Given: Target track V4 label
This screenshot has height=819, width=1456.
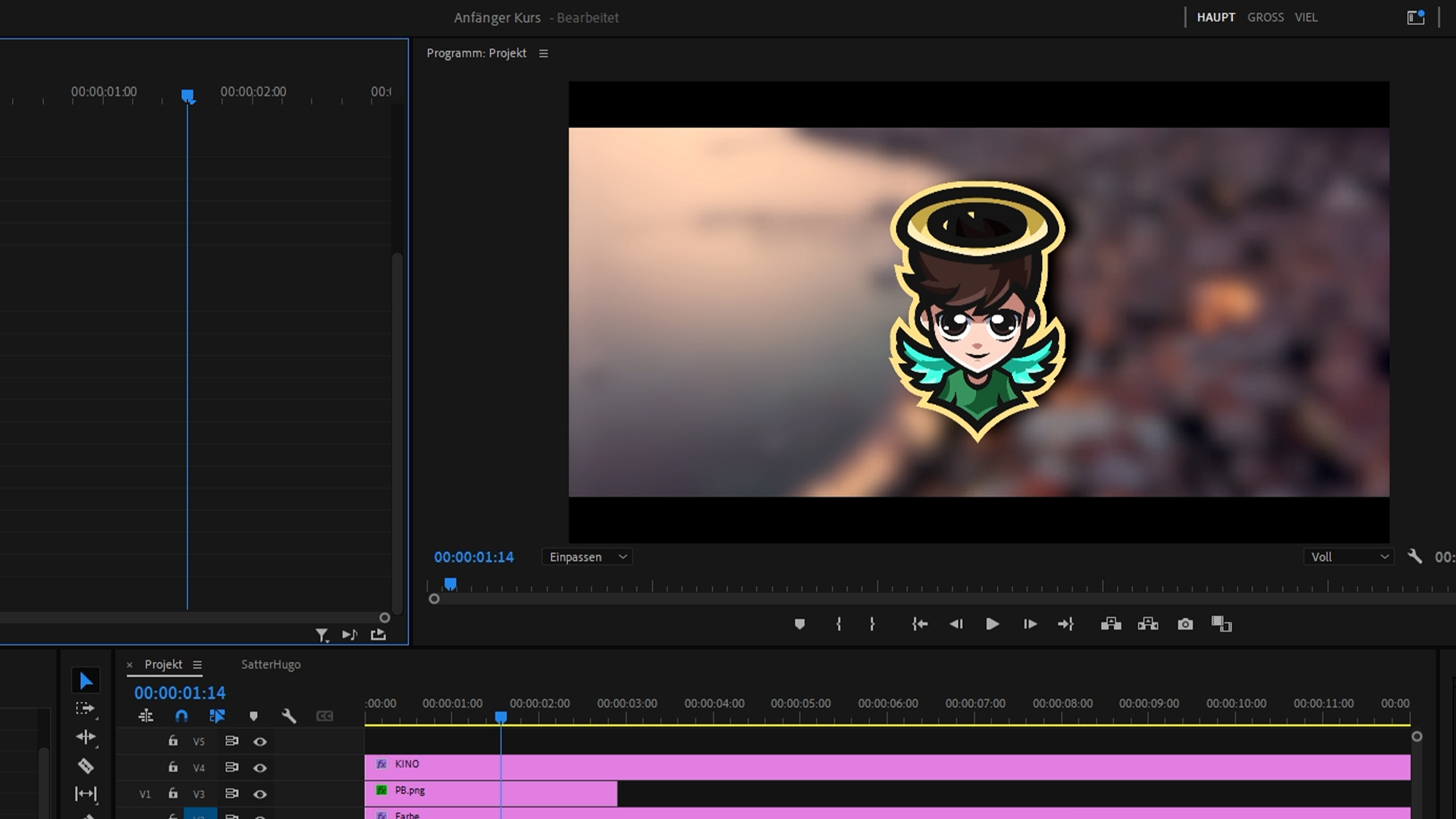Looking at the screenshot, I should (199, 768).
